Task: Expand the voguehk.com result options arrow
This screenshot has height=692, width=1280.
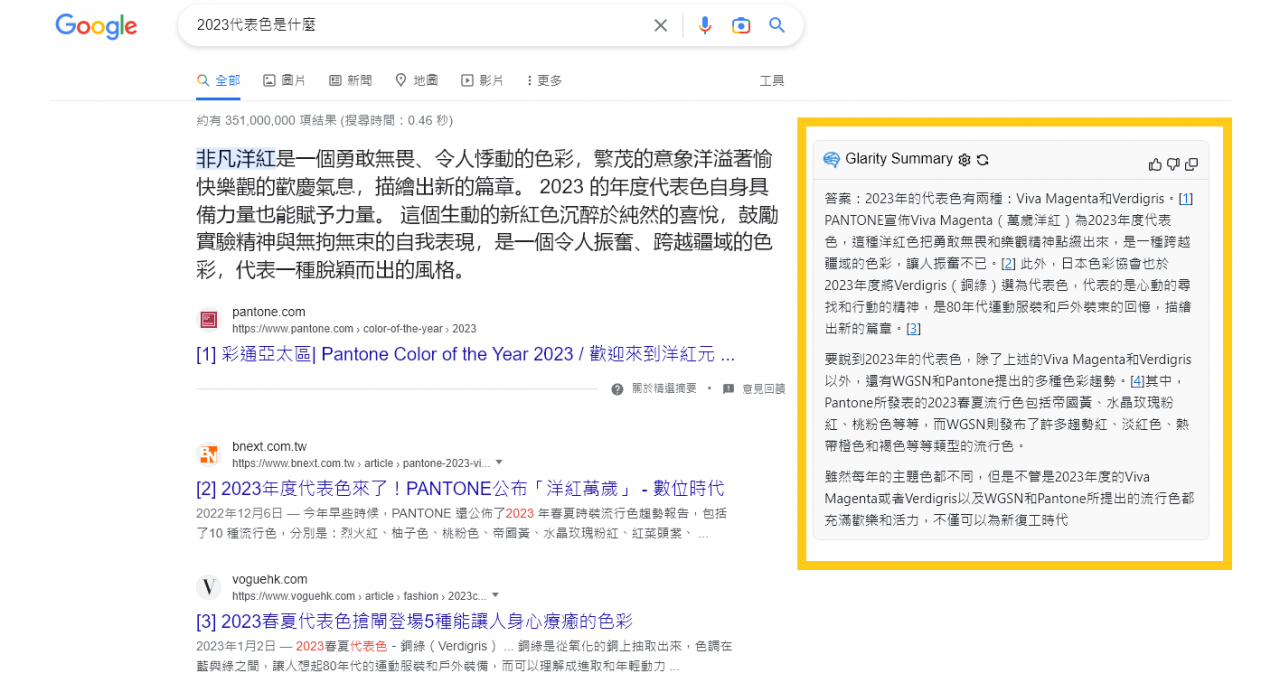Action: (x=495, y=596)
